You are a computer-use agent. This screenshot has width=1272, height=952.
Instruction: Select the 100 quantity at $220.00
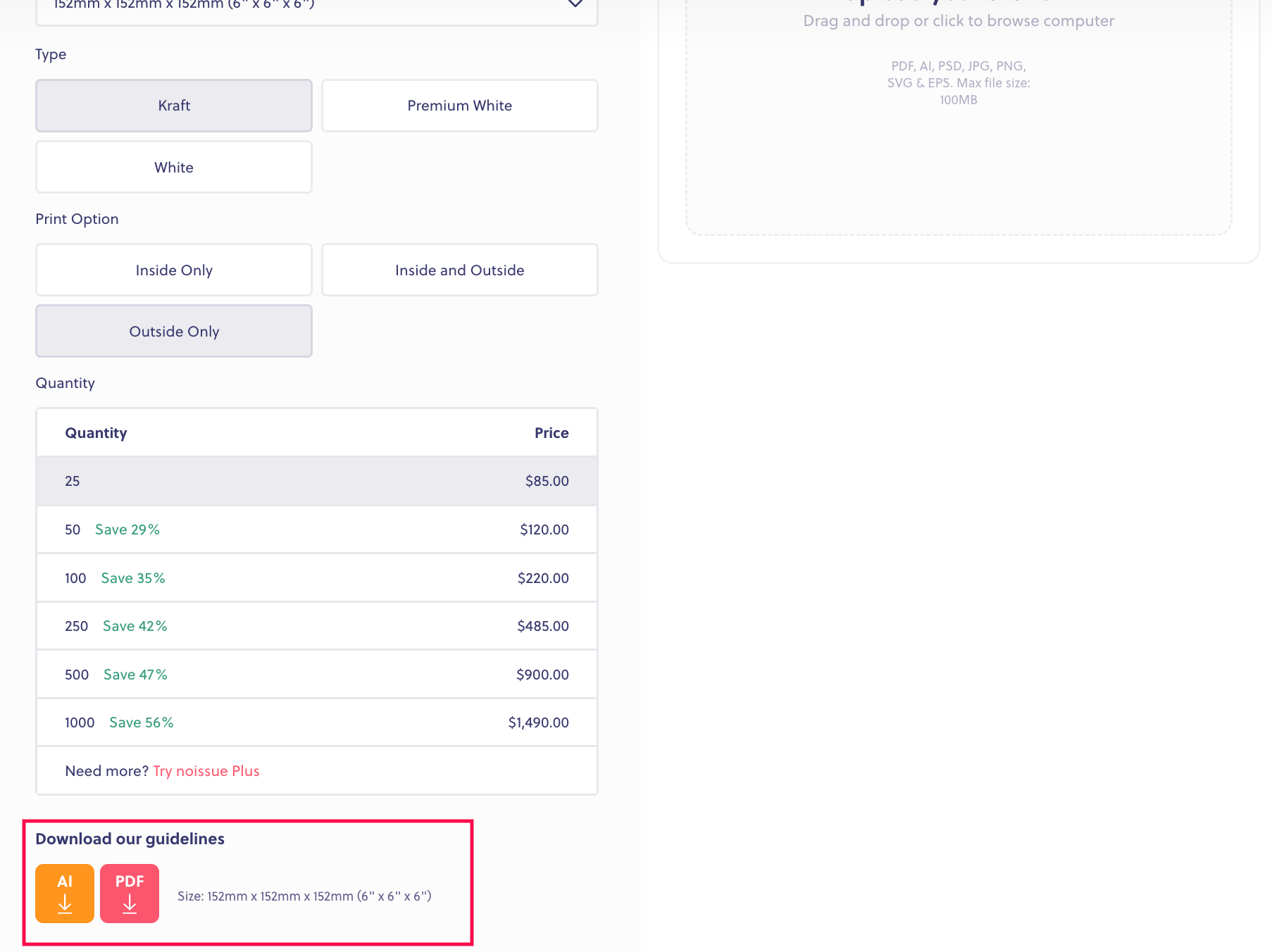[317, 578]
